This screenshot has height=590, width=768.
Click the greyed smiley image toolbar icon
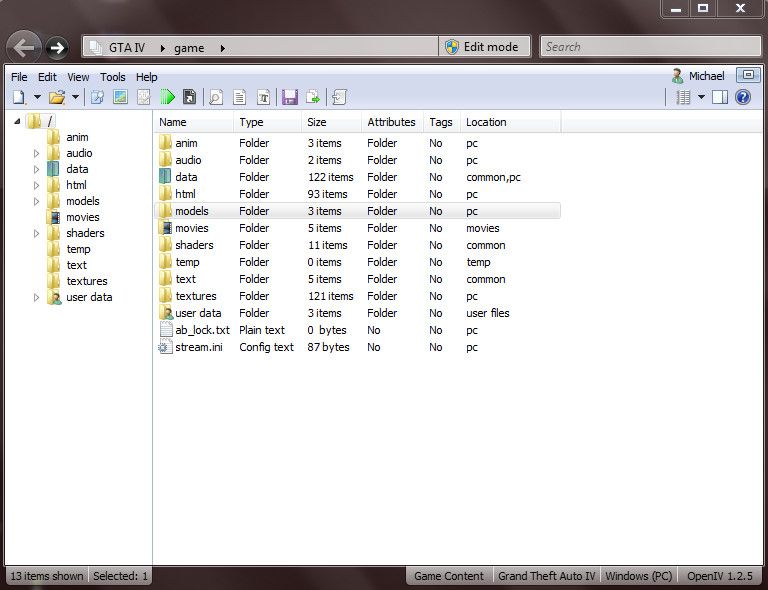[144, 97]
